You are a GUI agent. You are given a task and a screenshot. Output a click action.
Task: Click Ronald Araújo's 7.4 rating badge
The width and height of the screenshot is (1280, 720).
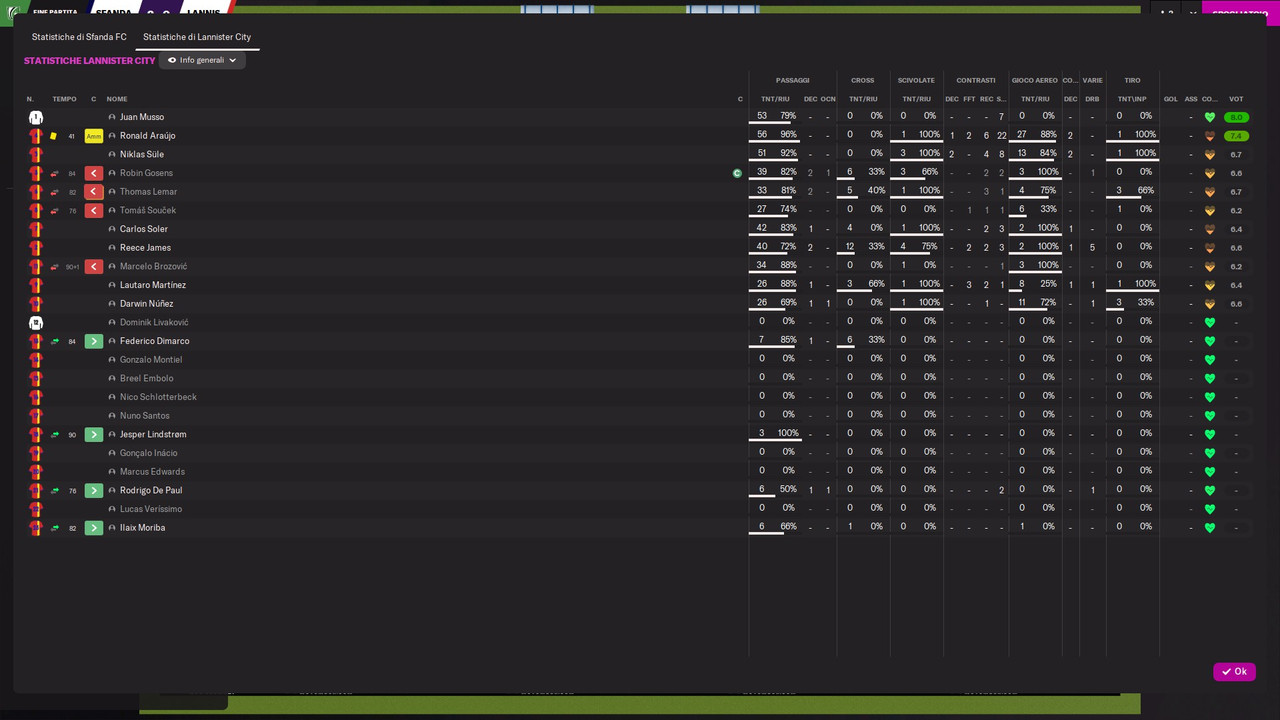[1236, 136]
